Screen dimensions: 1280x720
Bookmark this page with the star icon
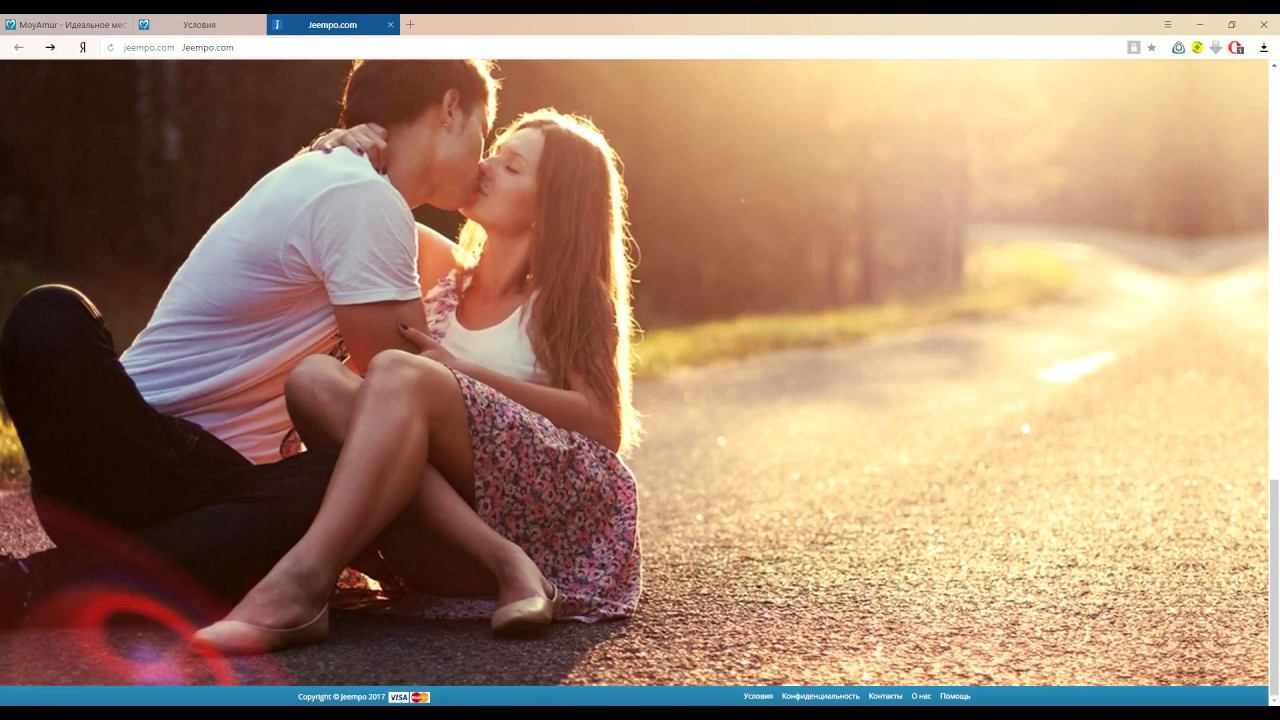[1152, 47]
